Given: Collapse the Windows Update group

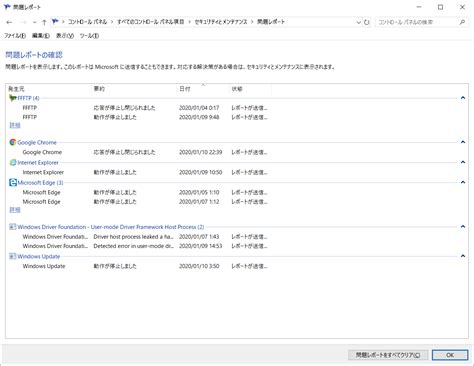Looking at the screenshot, I should click(x=463, y=256).
